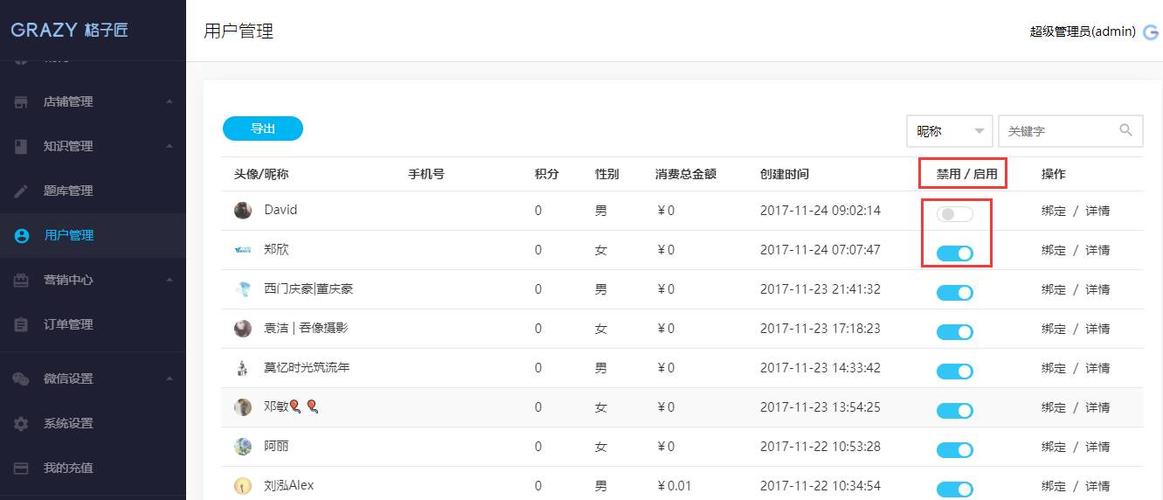The width and height of the screenshot is (1163, 500).
Task: Open 详情 link for David
Action: click(x=1097, y=211)
